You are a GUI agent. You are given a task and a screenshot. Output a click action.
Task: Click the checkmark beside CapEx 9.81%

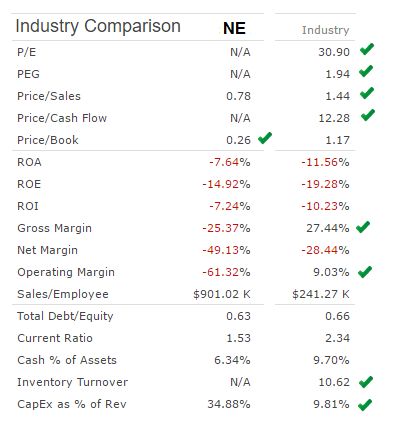pyautogui.click(x=365, y=405)
